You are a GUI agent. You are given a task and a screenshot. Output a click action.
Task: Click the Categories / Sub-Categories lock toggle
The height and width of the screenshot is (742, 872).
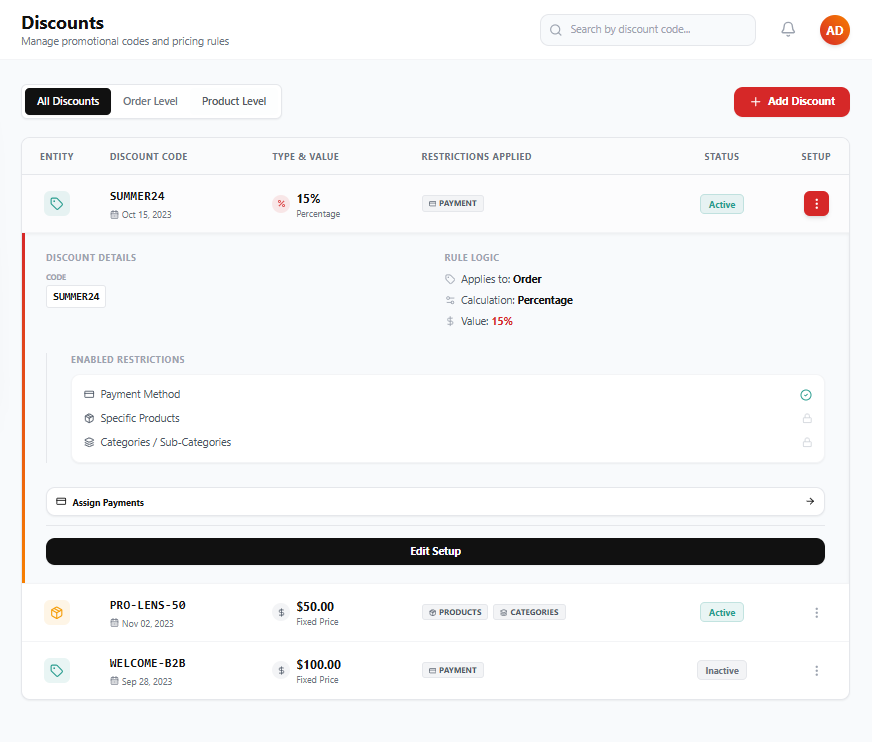tap(807, 442)
